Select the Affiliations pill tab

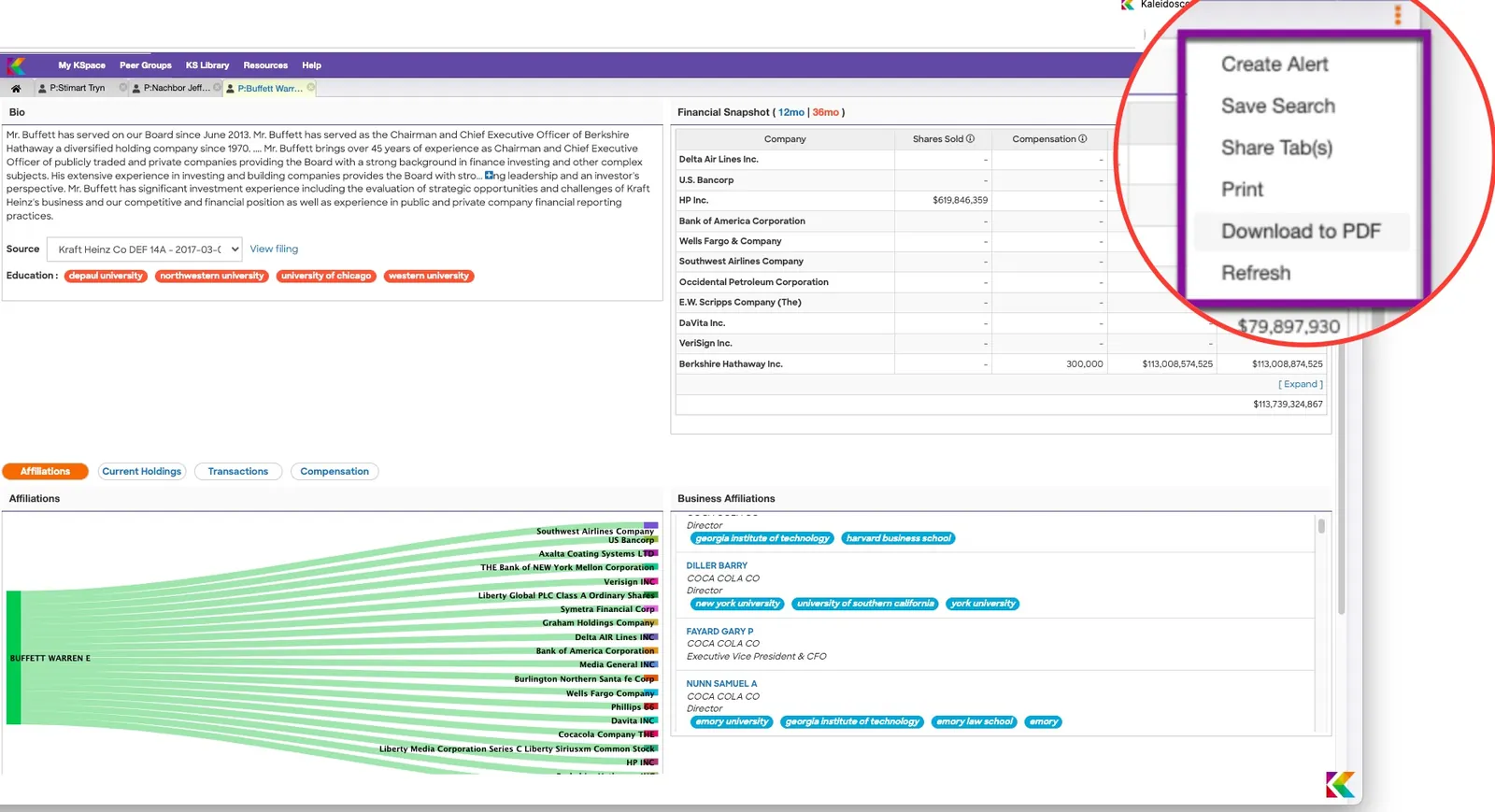(x=45, y=472)
